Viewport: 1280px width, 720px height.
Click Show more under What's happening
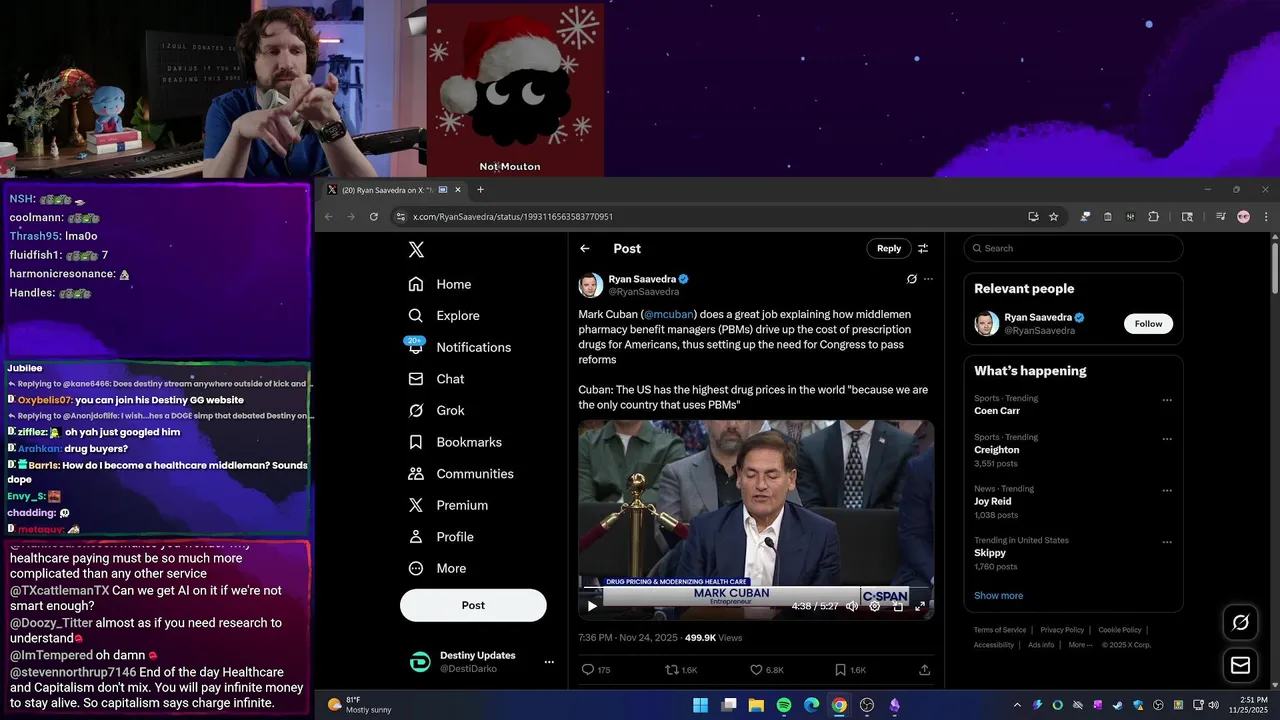pyautogui.click(x=998, y=596)
